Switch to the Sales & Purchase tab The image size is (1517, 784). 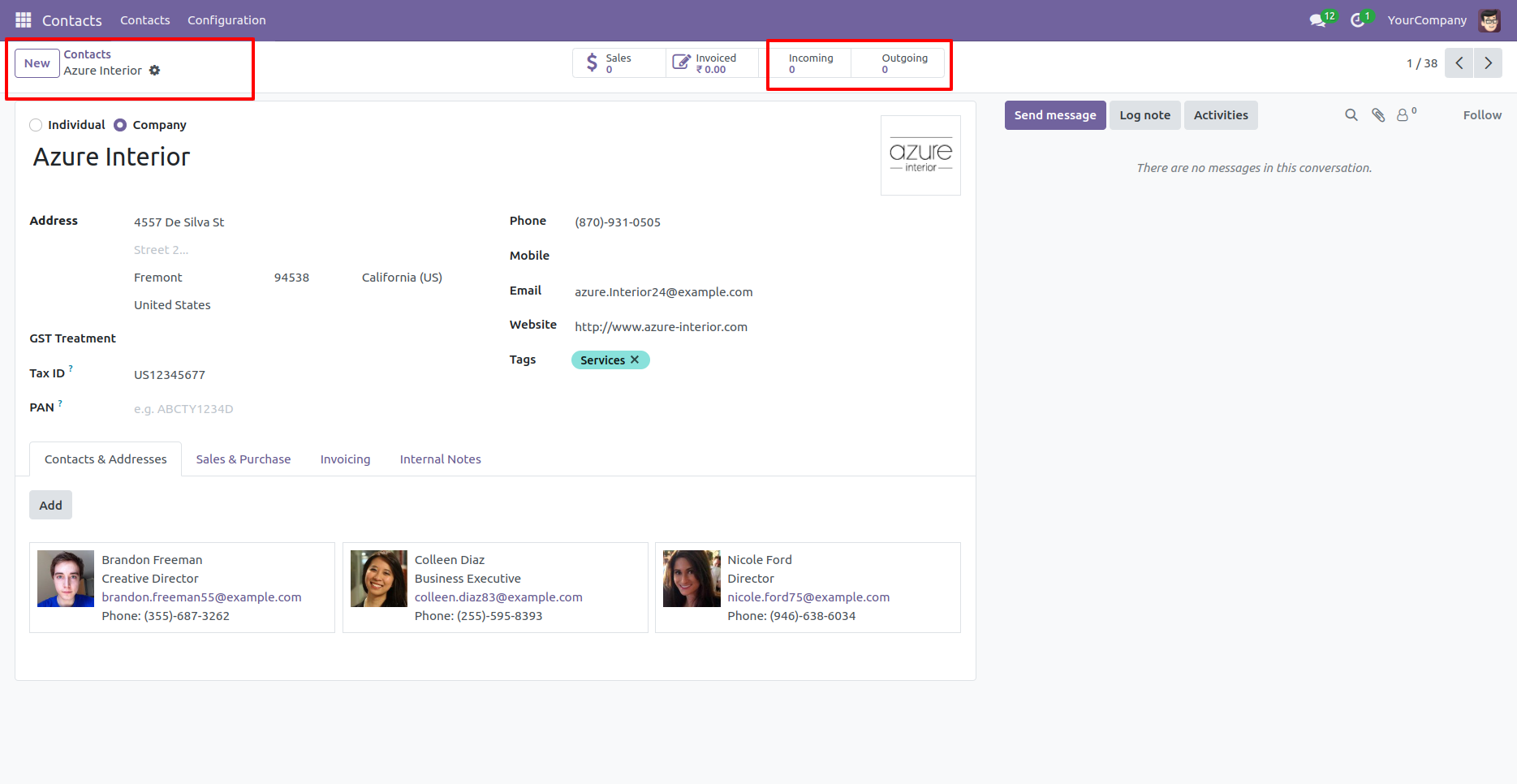[243, 459]
